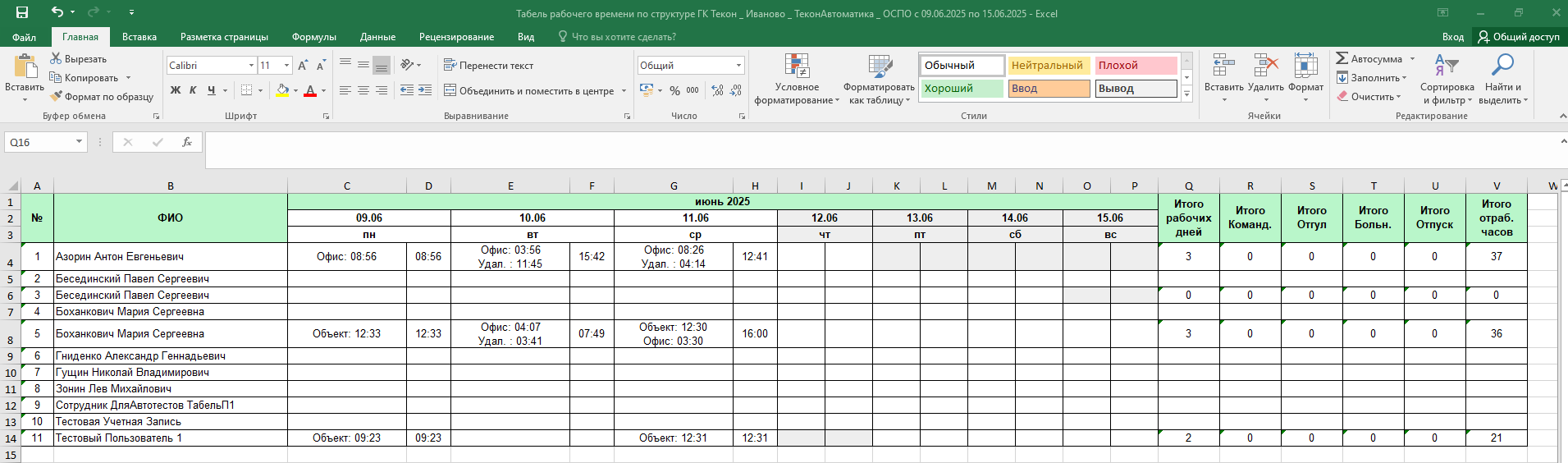Open the Name Box dropdown arrow
Image resolution: width=1568 pixels, height=463 pixels.
79,142
